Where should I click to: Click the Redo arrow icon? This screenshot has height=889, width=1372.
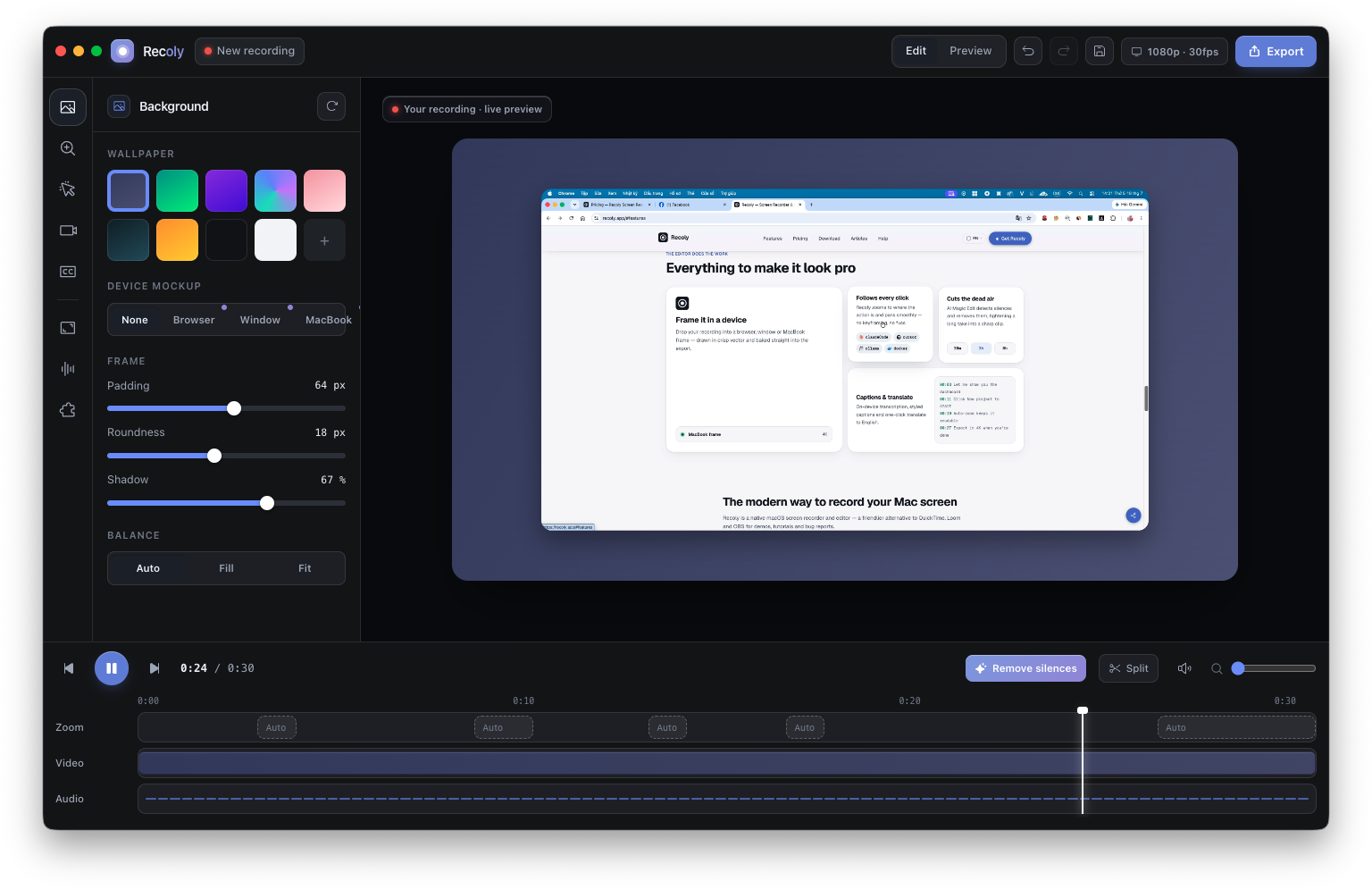click(1064, 51)
